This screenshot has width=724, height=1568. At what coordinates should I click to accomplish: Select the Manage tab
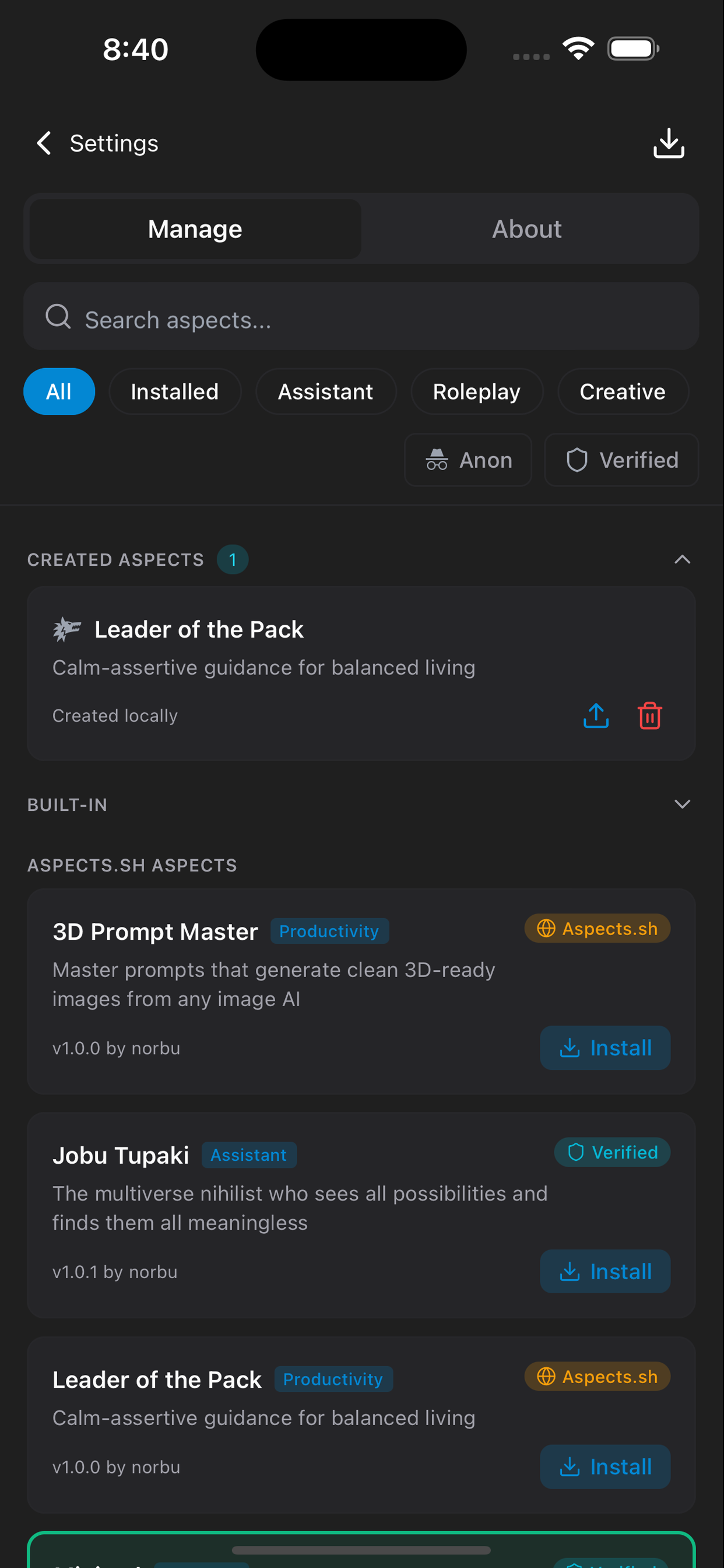click(194, 229)
